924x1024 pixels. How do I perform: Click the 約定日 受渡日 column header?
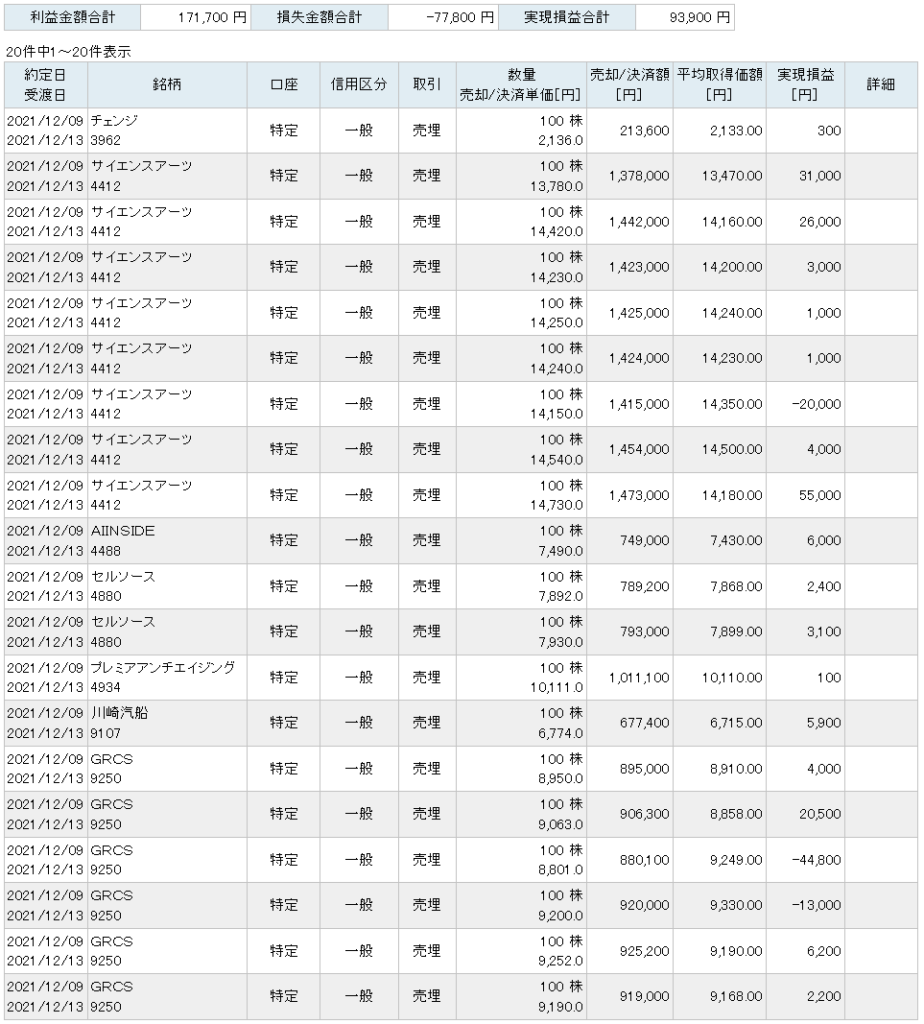[46, 85]
